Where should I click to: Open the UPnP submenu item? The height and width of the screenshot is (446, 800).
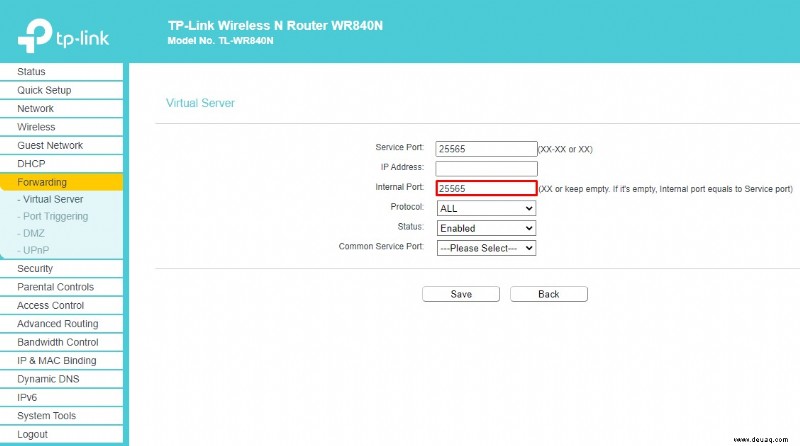point(33,250)
